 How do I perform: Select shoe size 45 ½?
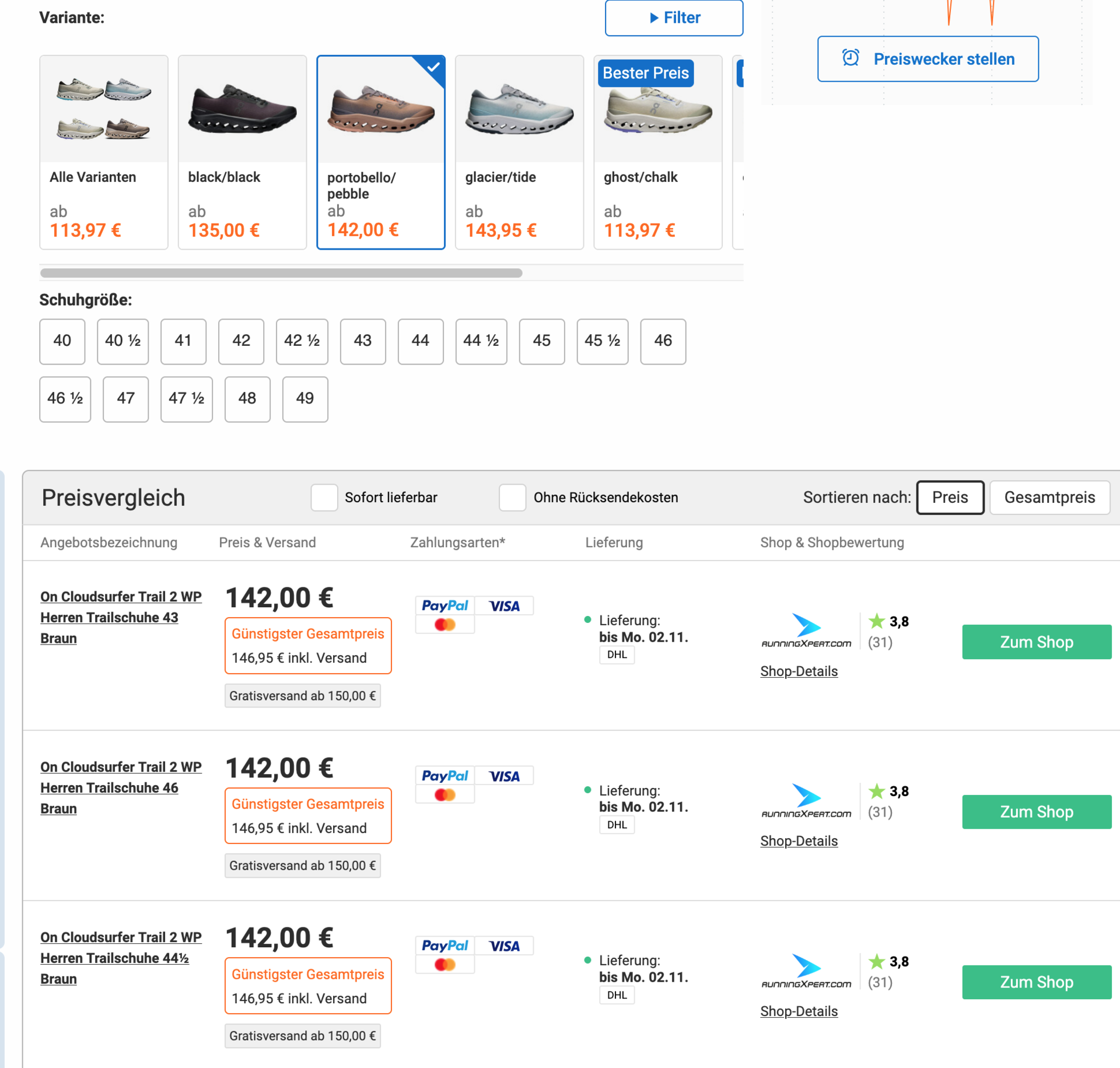point(603,341)
